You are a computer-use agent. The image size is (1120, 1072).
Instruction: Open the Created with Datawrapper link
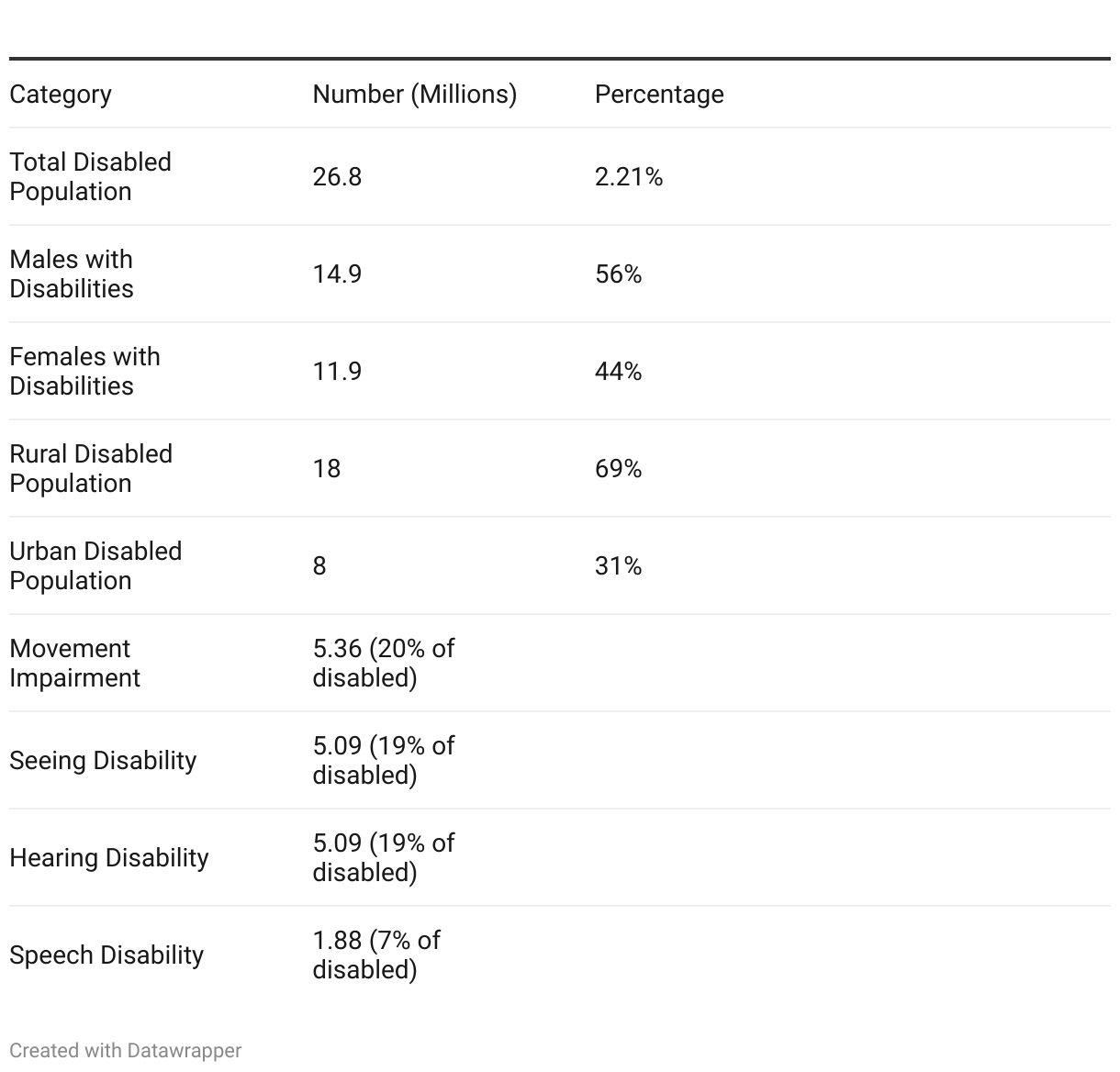(126, 1051)
